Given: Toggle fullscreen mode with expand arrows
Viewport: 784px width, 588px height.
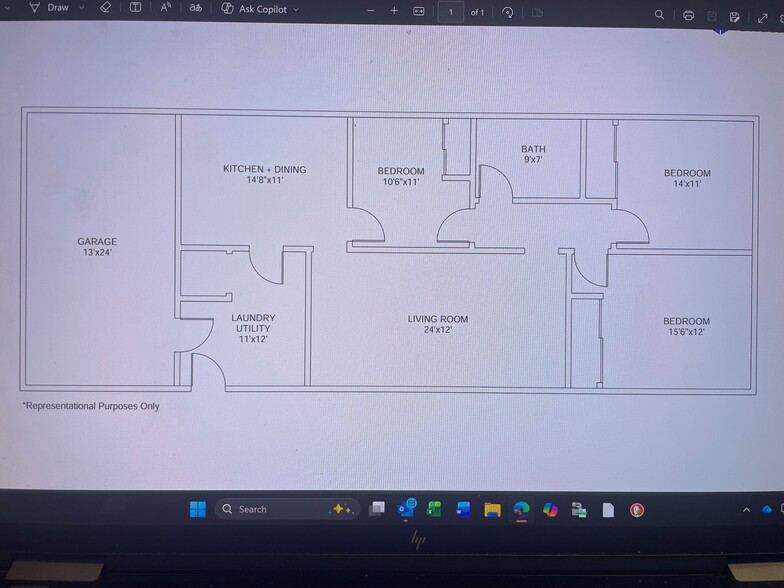Looking at the screenshot, I should pyautogui.click(x=764, y=17).
